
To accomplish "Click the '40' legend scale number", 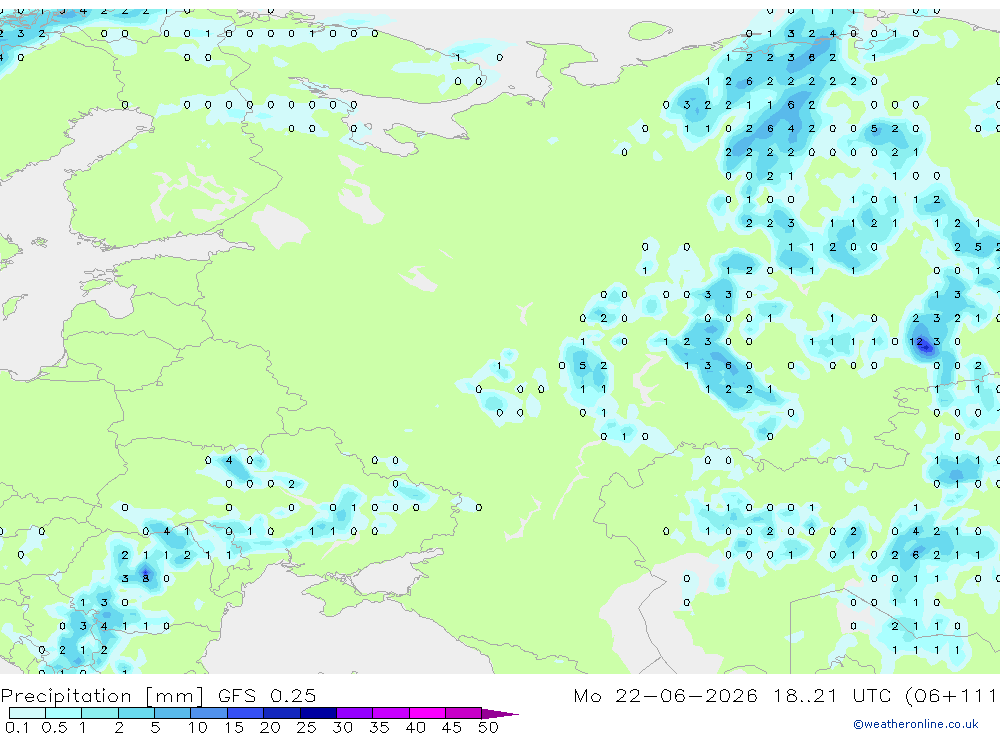I will click(415, 727).
